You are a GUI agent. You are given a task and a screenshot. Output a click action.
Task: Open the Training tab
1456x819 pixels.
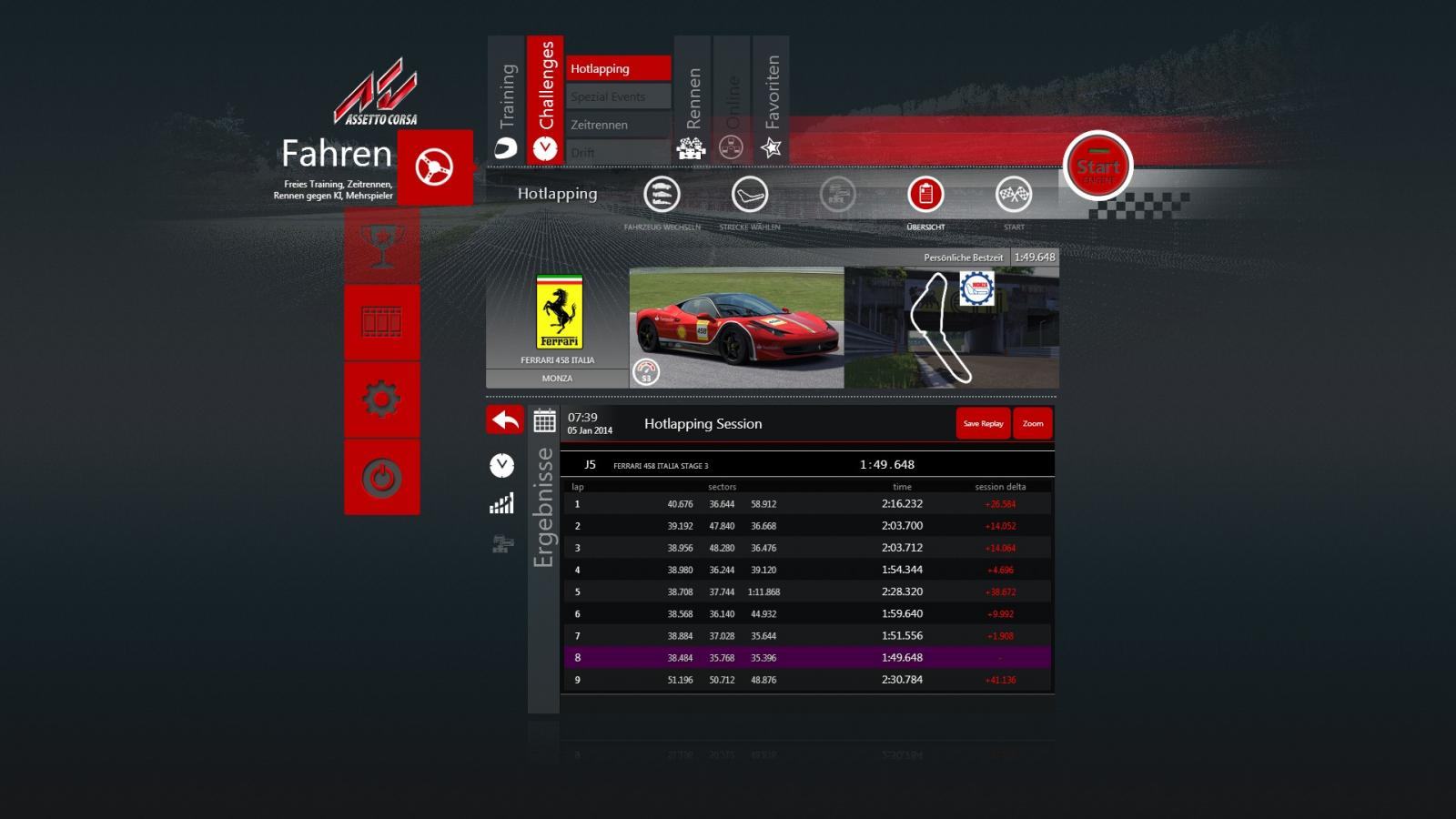[x=506, y=100]
